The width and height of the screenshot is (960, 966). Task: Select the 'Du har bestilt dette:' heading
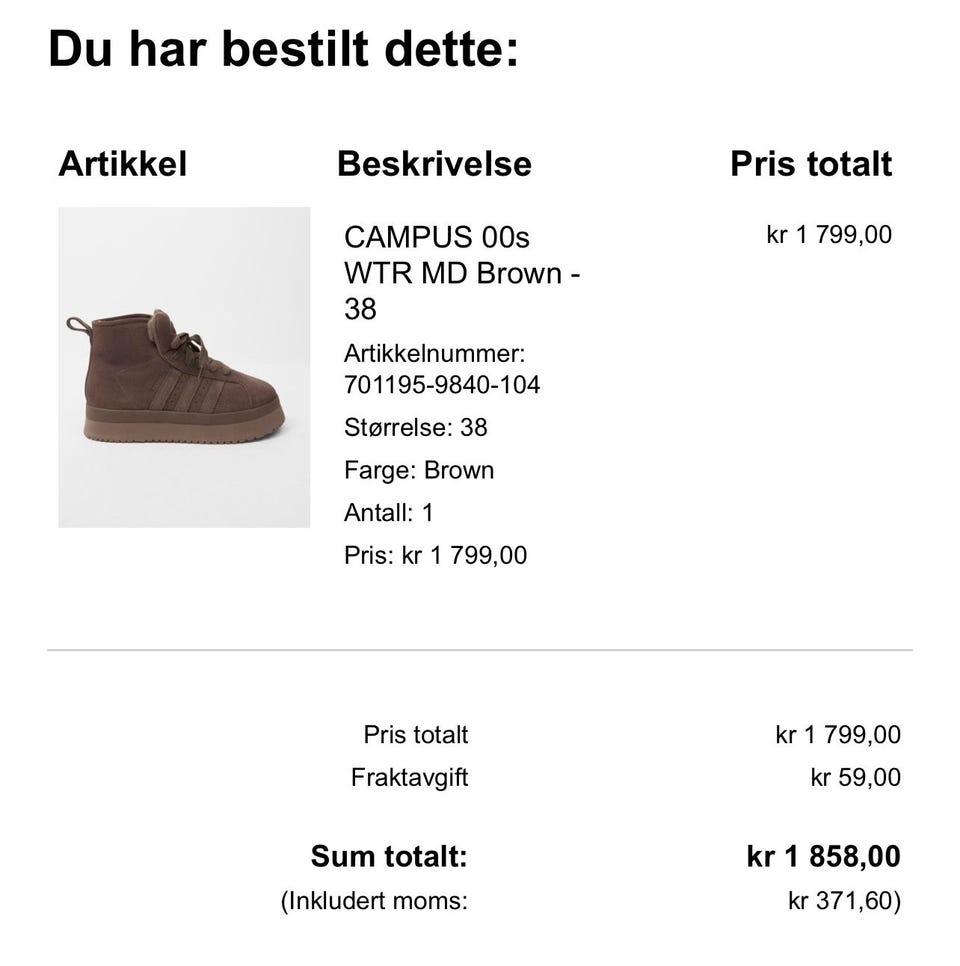283,49
